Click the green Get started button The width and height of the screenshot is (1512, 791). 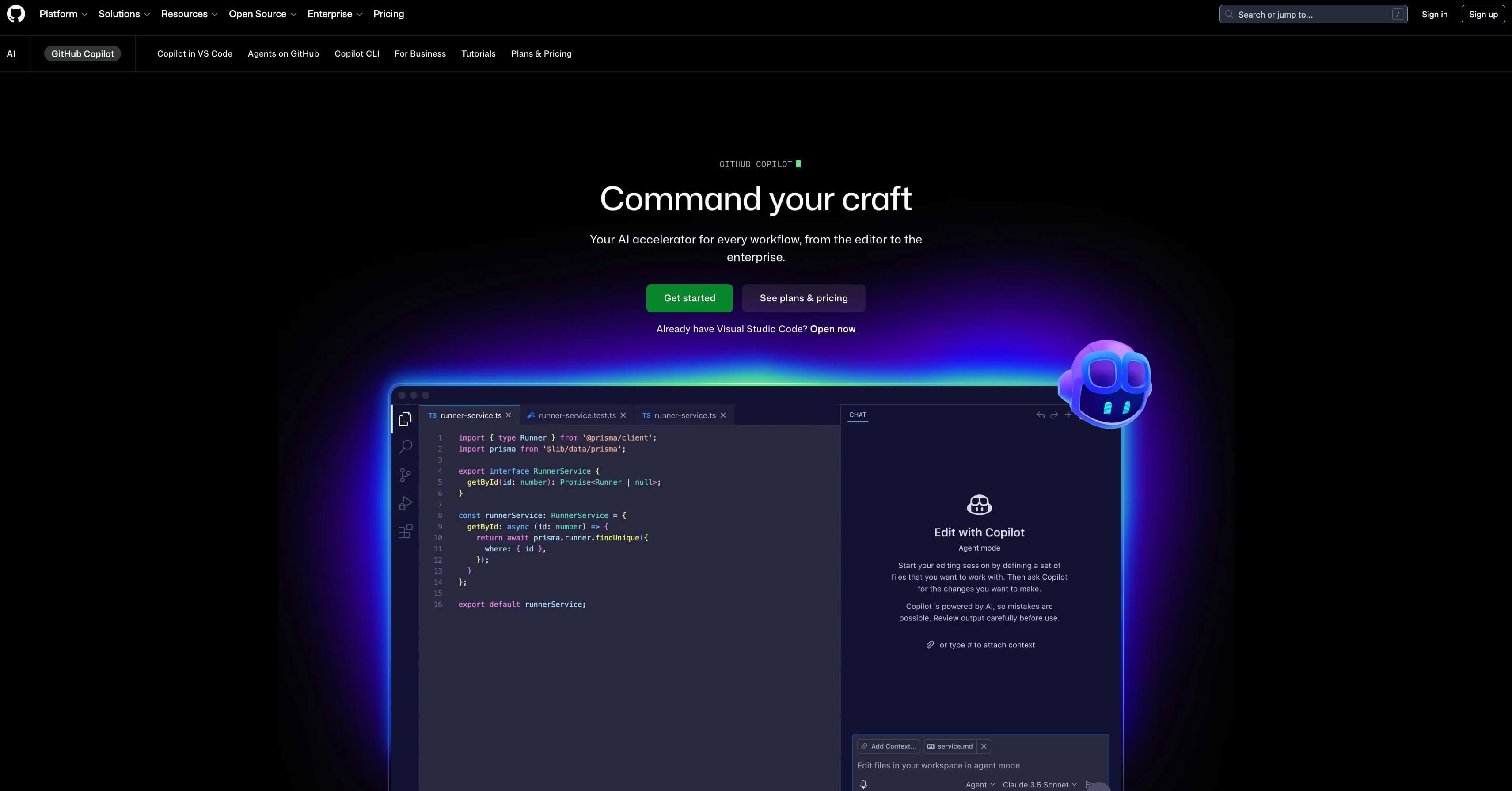[690, 298]
